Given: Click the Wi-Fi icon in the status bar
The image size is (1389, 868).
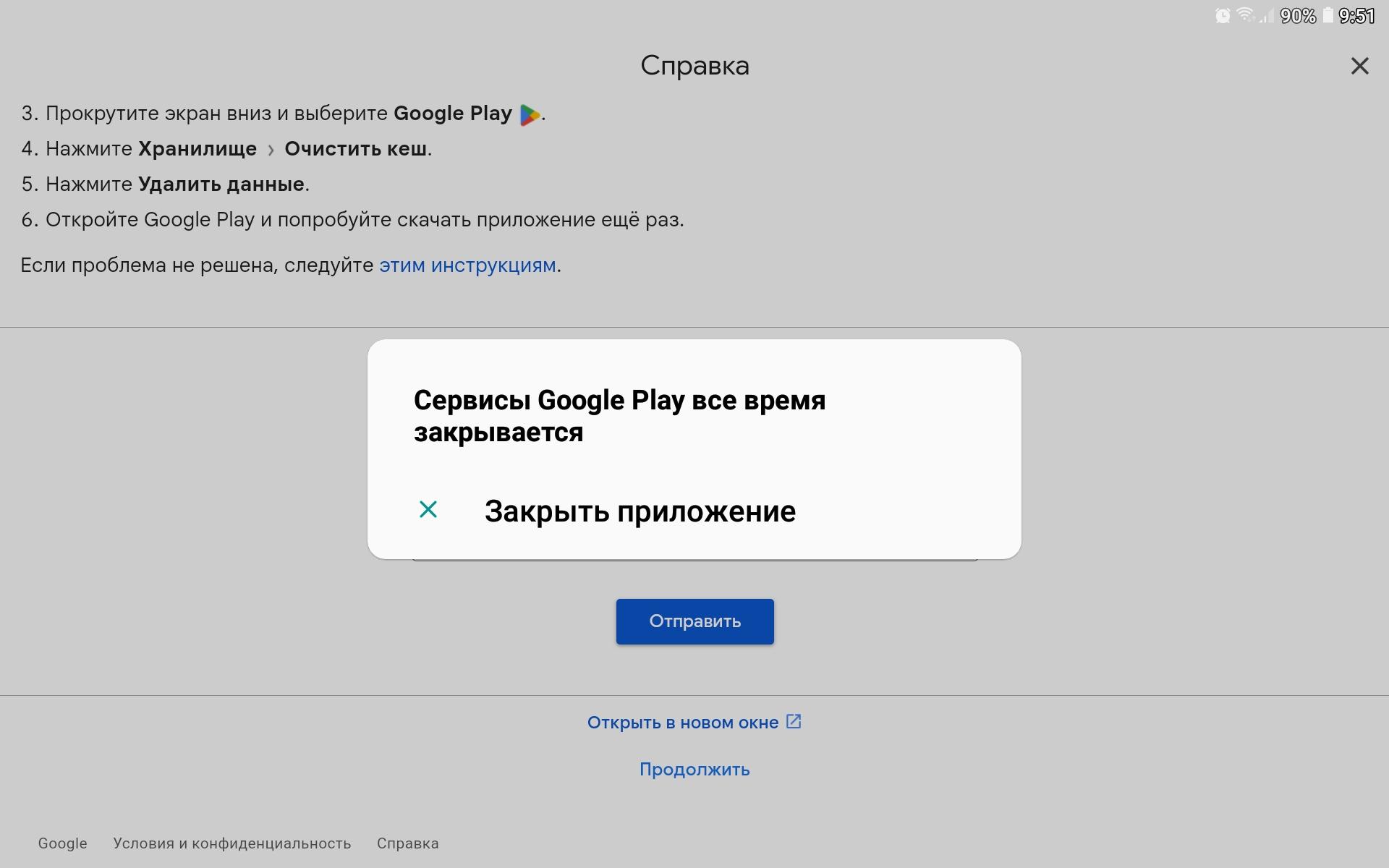Looking at the screenshot, I should click(x=1246, y=16).
